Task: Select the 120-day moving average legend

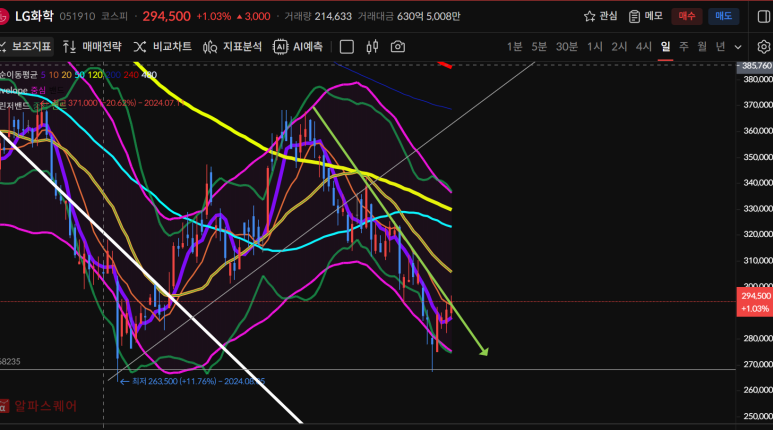Action: tap(95, 75)
